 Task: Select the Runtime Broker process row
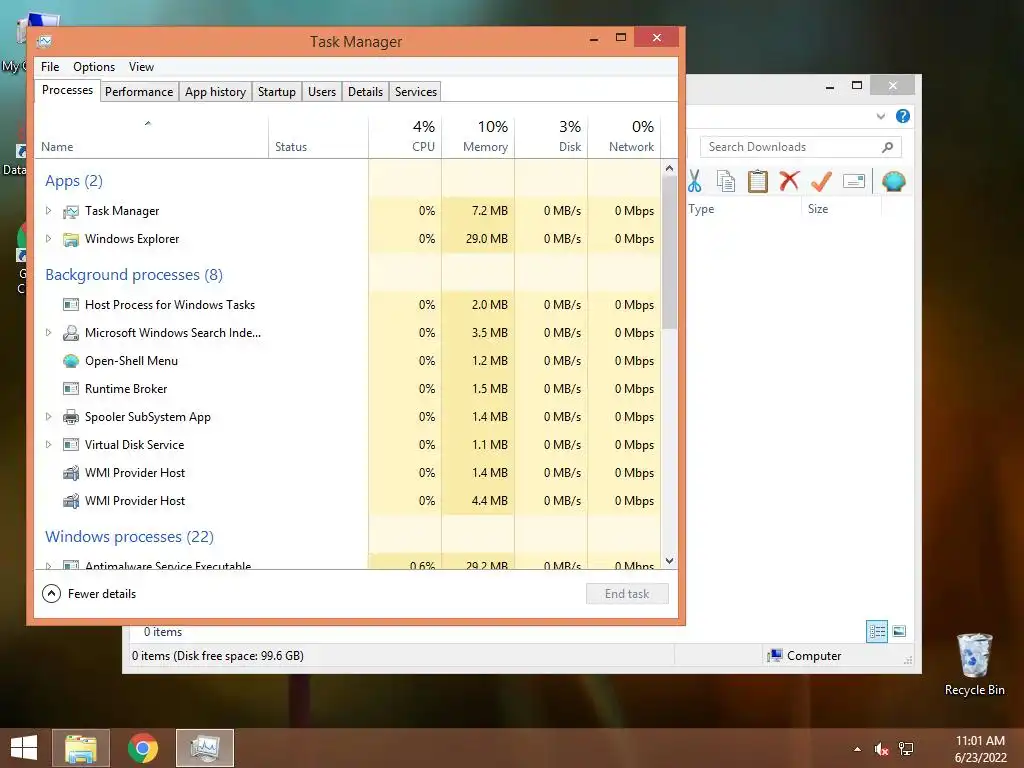[x=347, y=389]
